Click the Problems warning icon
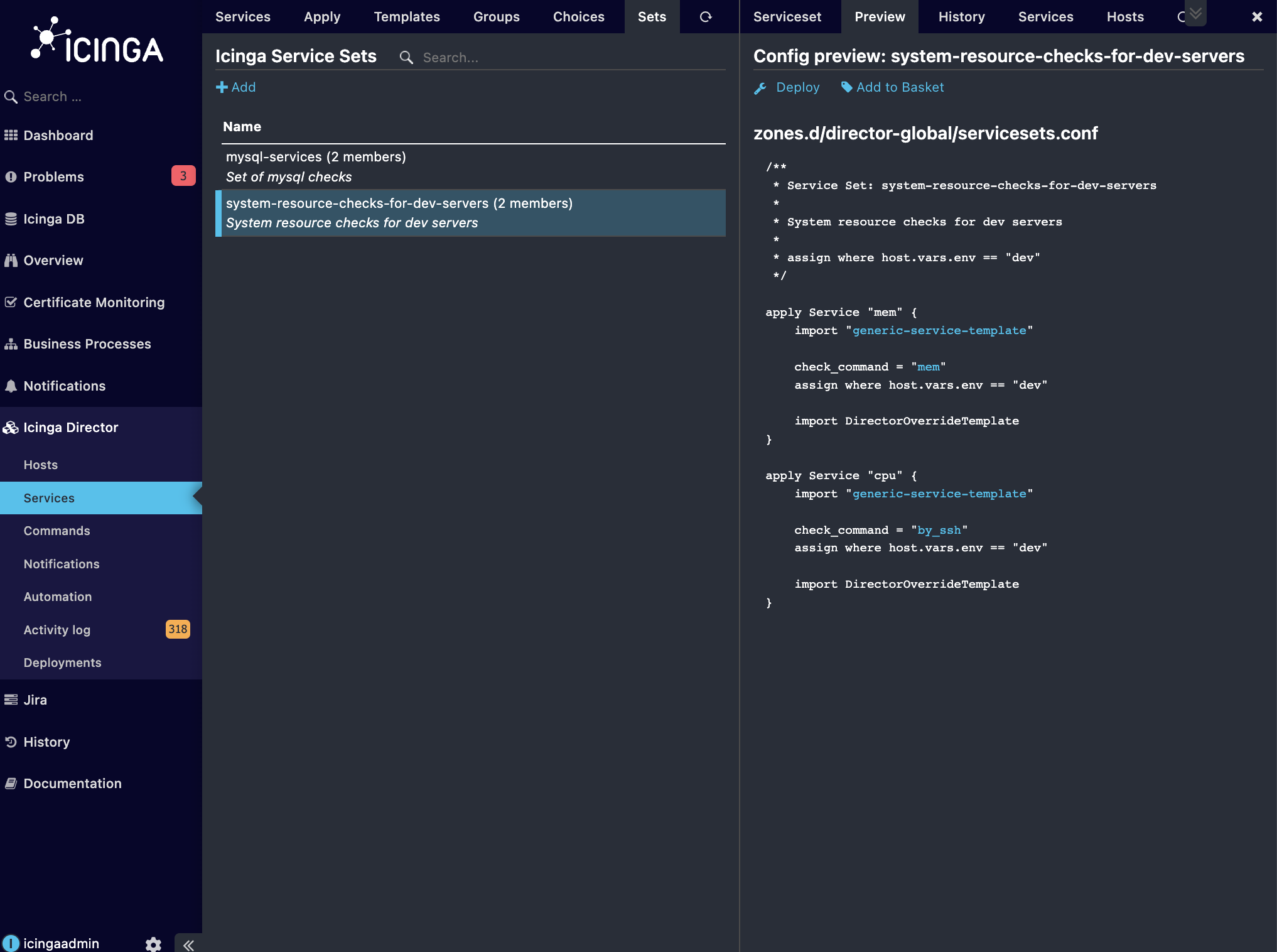This screenshot has height=952, width=1277. (11, 177)
